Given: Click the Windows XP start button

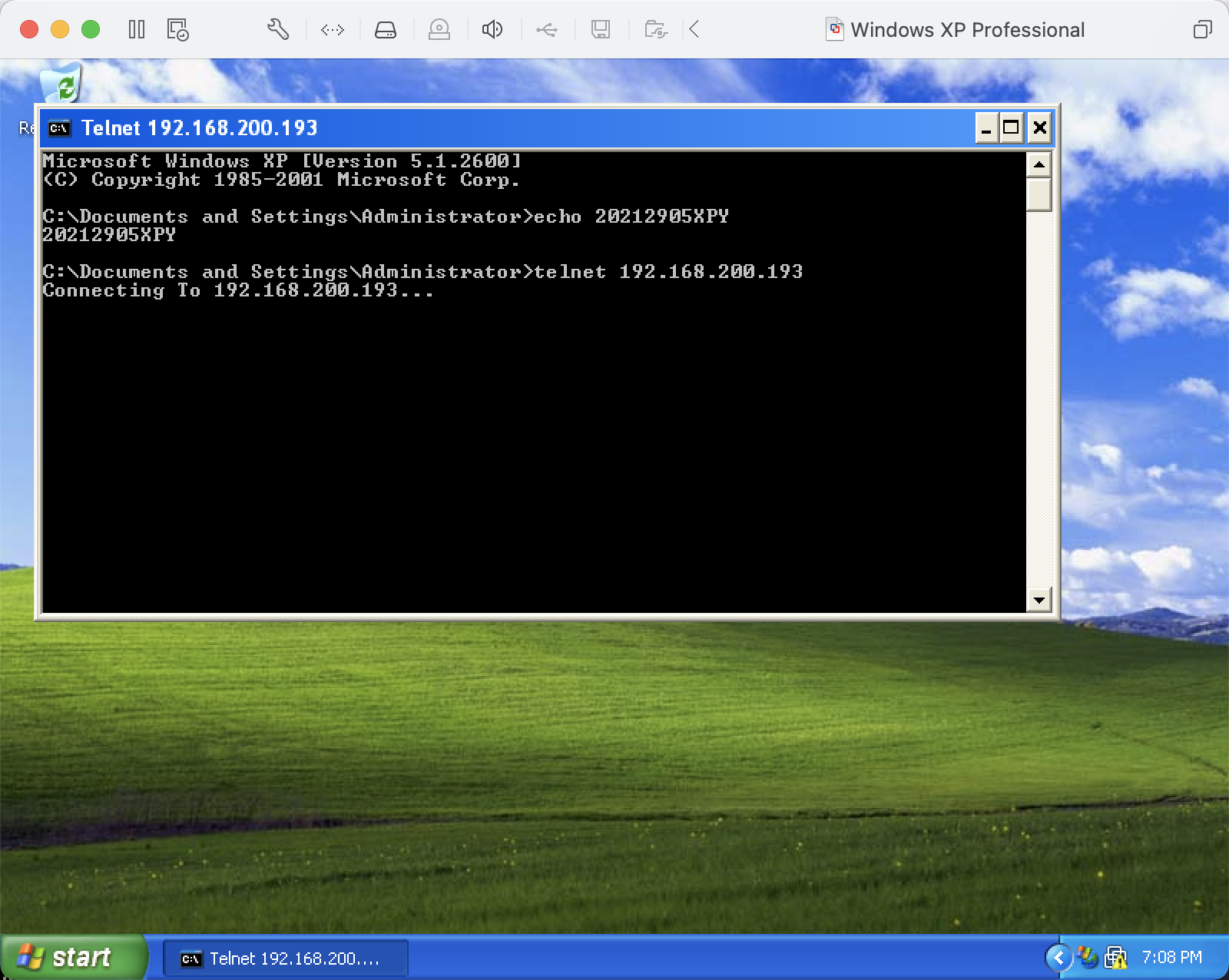Looking at the screenshot, I should pyautogui.click(x=74, y=957).
